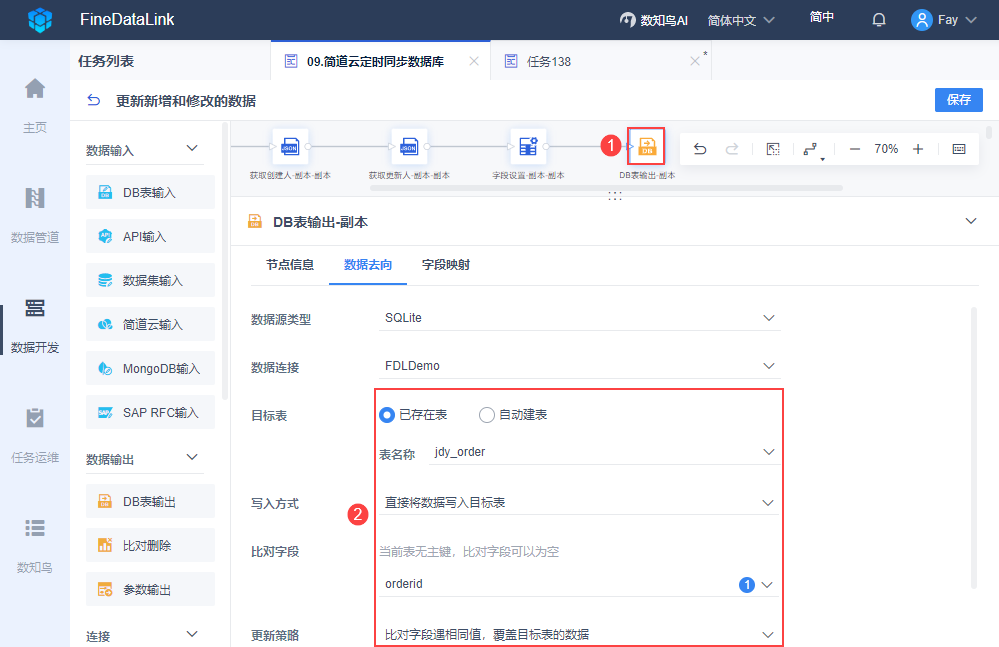Click the FineDataLink logo icon

coord(40,20)
